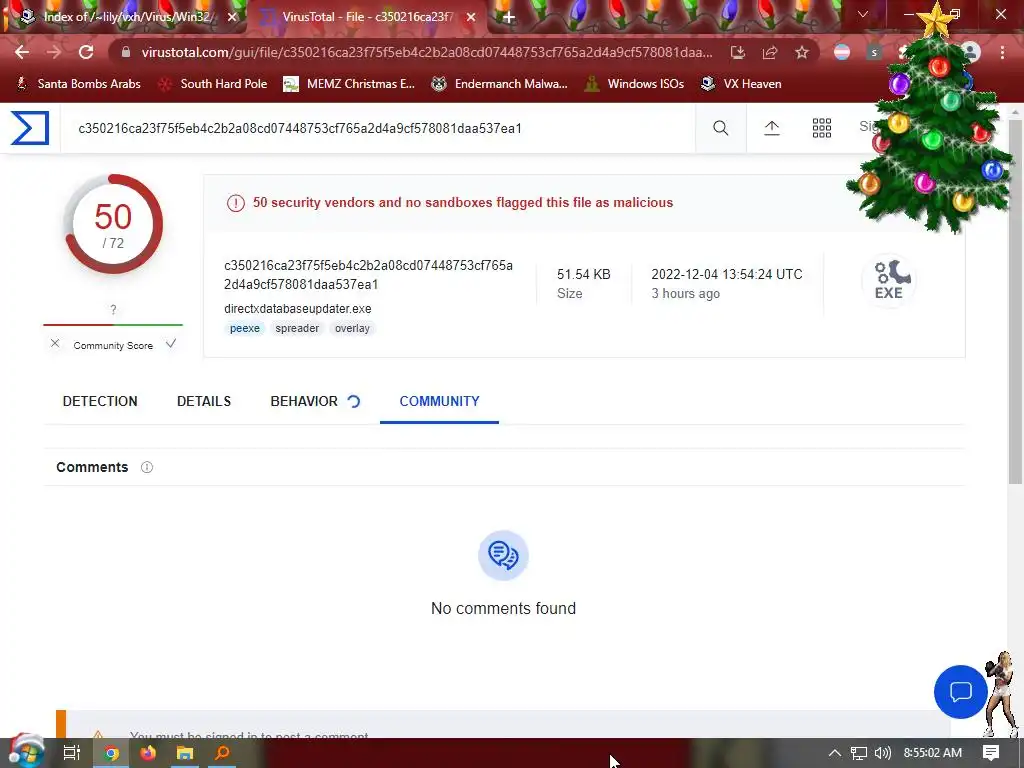Click the EXE file type icon
The height and width of the screenshot is (768, 1024).
point(889,280)
